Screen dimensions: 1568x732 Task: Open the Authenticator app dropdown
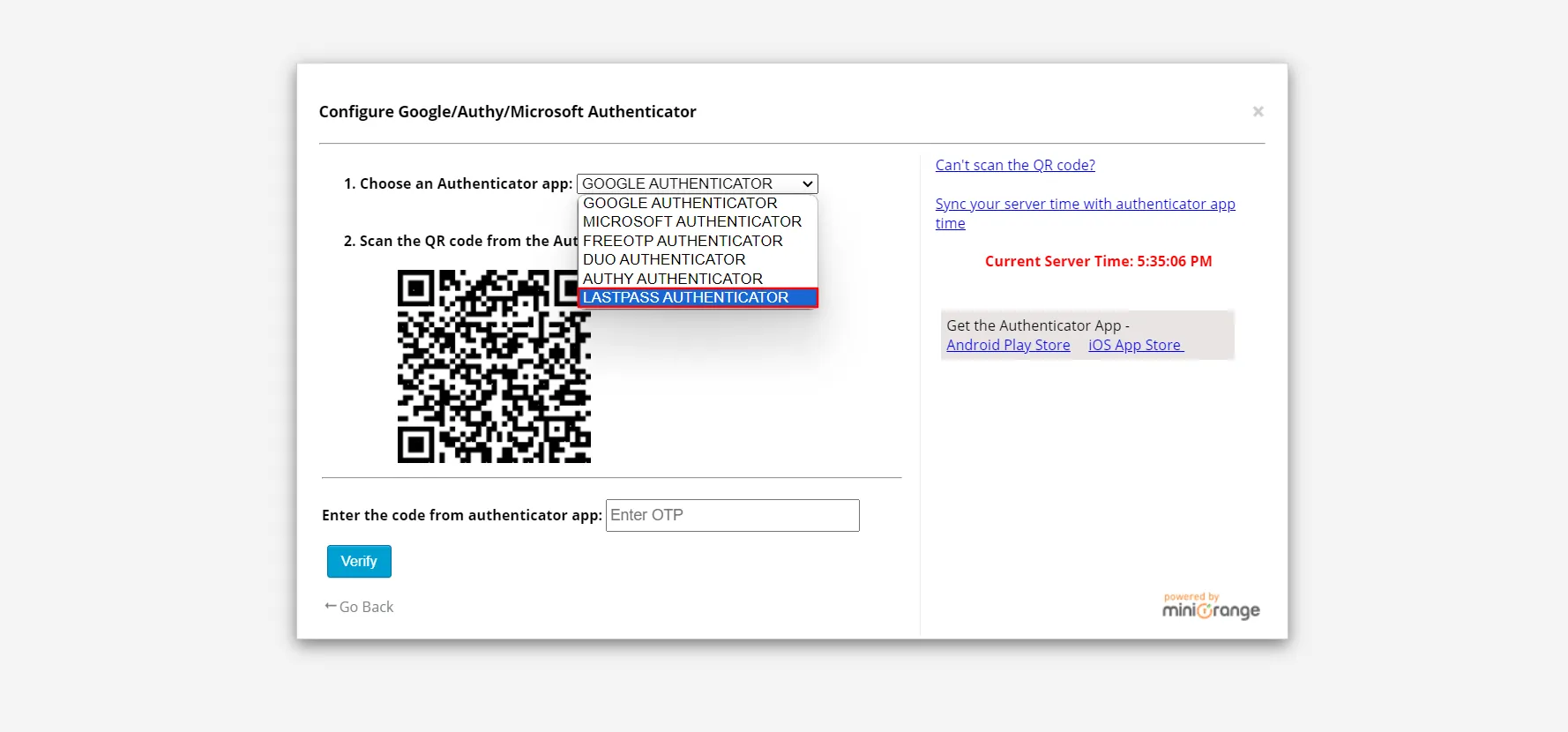tap(697, 183)
